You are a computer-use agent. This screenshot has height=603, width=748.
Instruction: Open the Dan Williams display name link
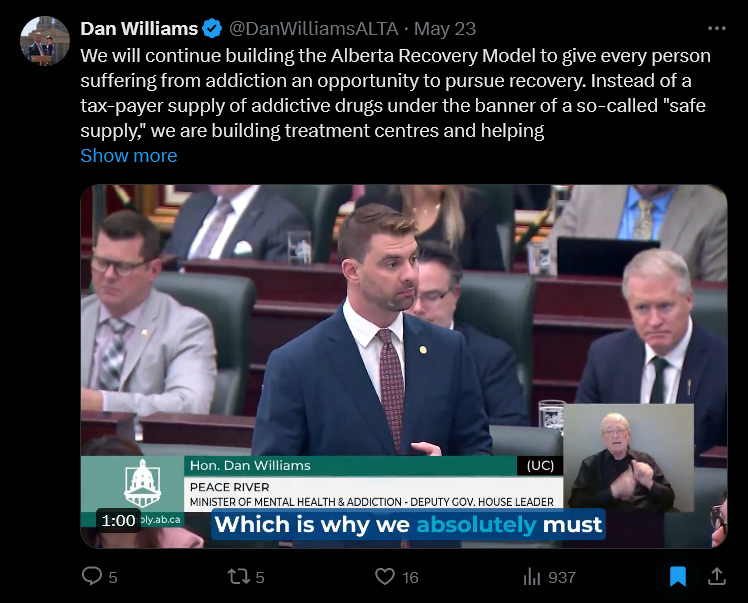139,29
